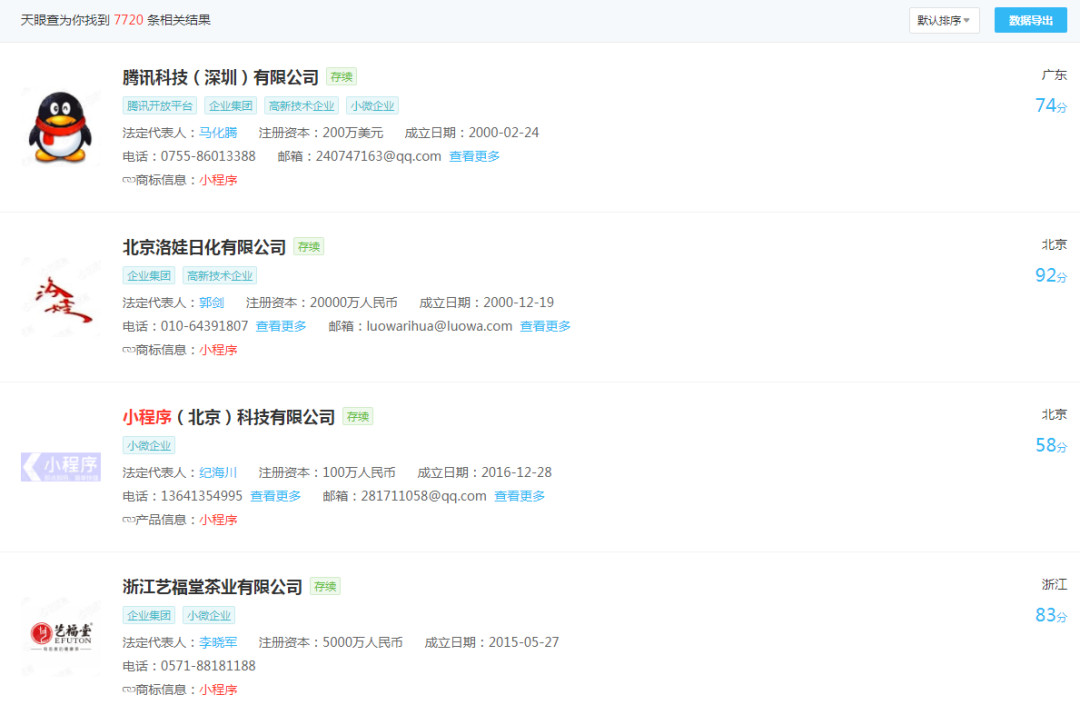Click 小程序 trademark info under 浙江艺福堂
Image resolution: width=1080 pixels, height=705 pixels.
pyautogui.click(x=218, y=690)
